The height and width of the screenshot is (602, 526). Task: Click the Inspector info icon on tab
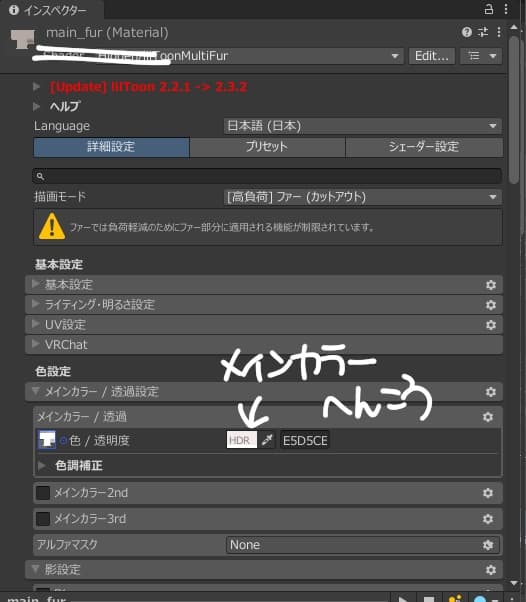point(14,10)
